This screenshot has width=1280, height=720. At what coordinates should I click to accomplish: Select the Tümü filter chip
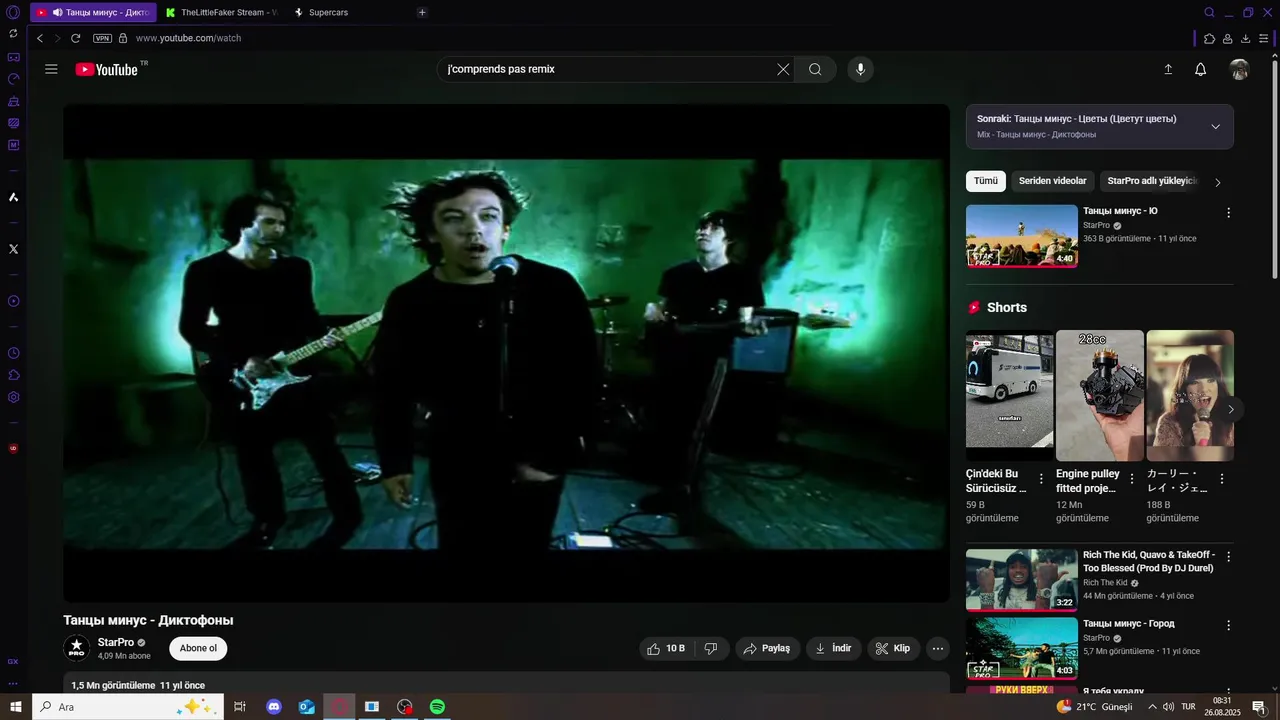click(x=986, y=181)
